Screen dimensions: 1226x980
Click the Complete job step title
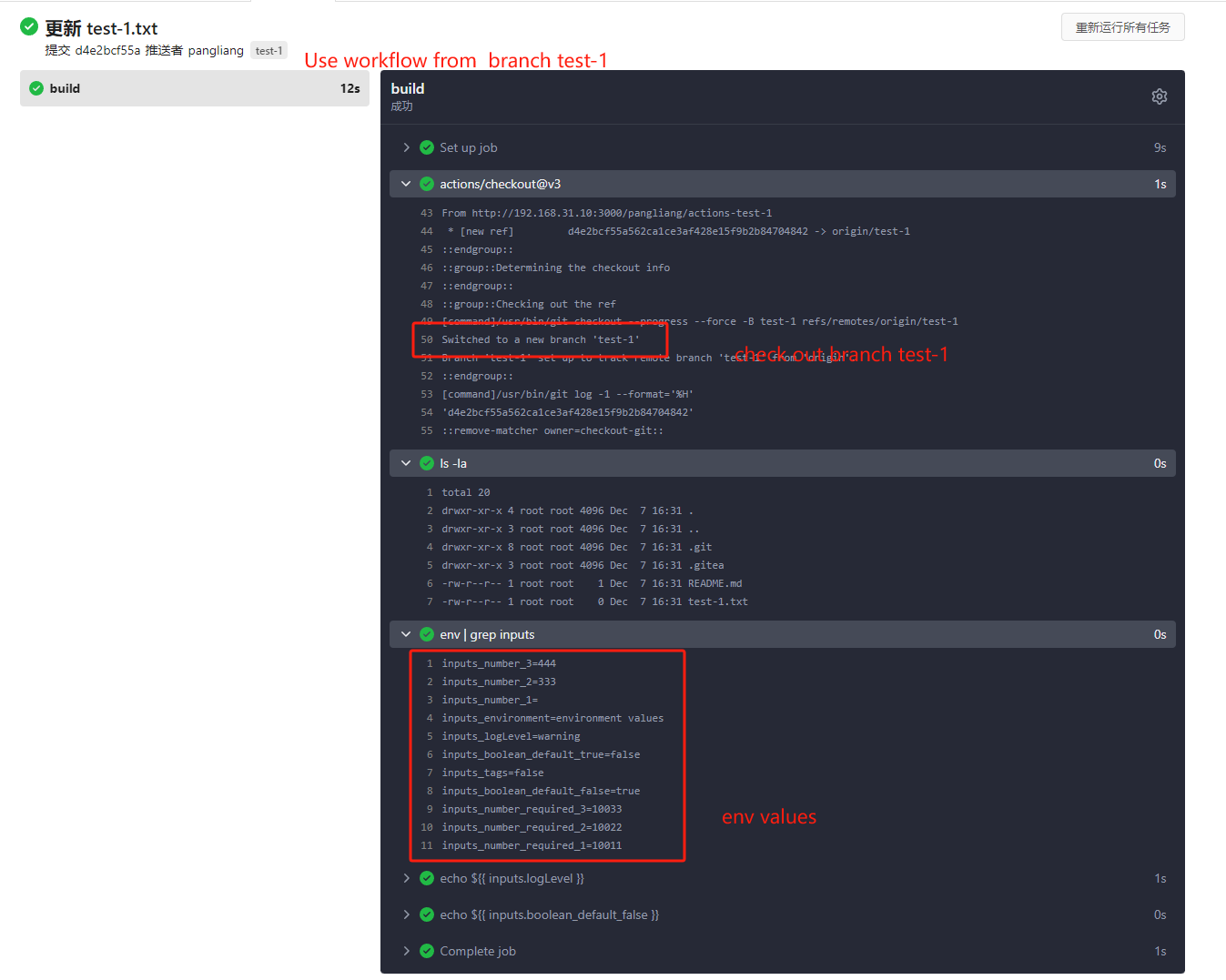coord(478,951)
